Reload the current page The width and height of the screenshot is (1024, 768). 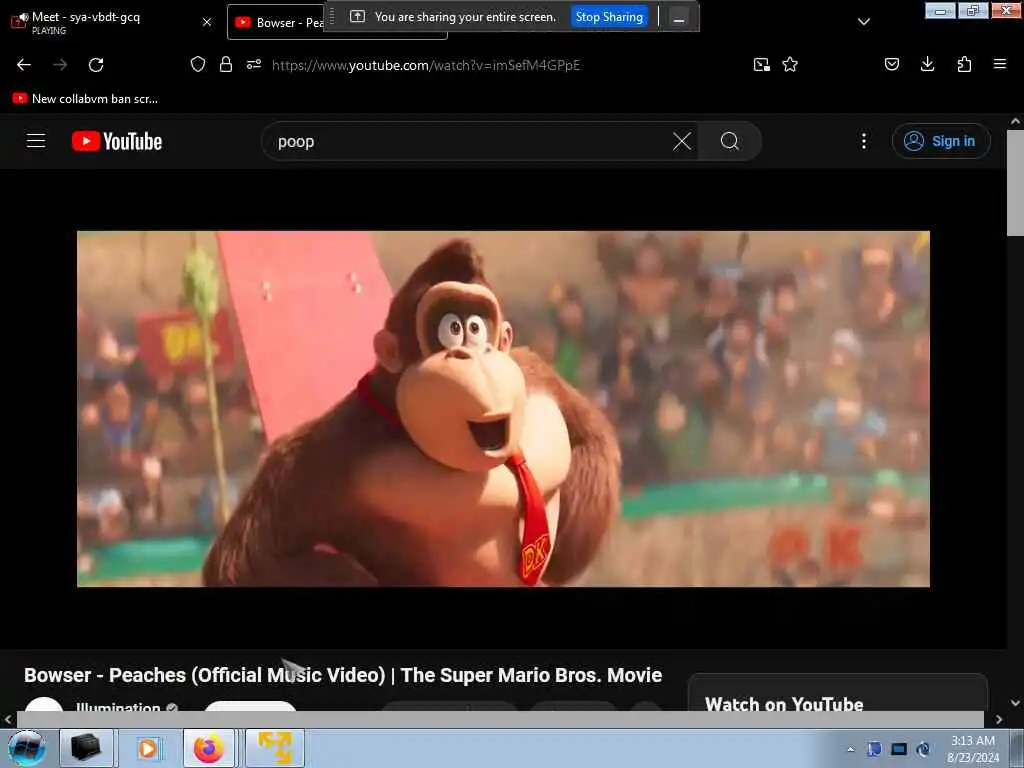96,65
